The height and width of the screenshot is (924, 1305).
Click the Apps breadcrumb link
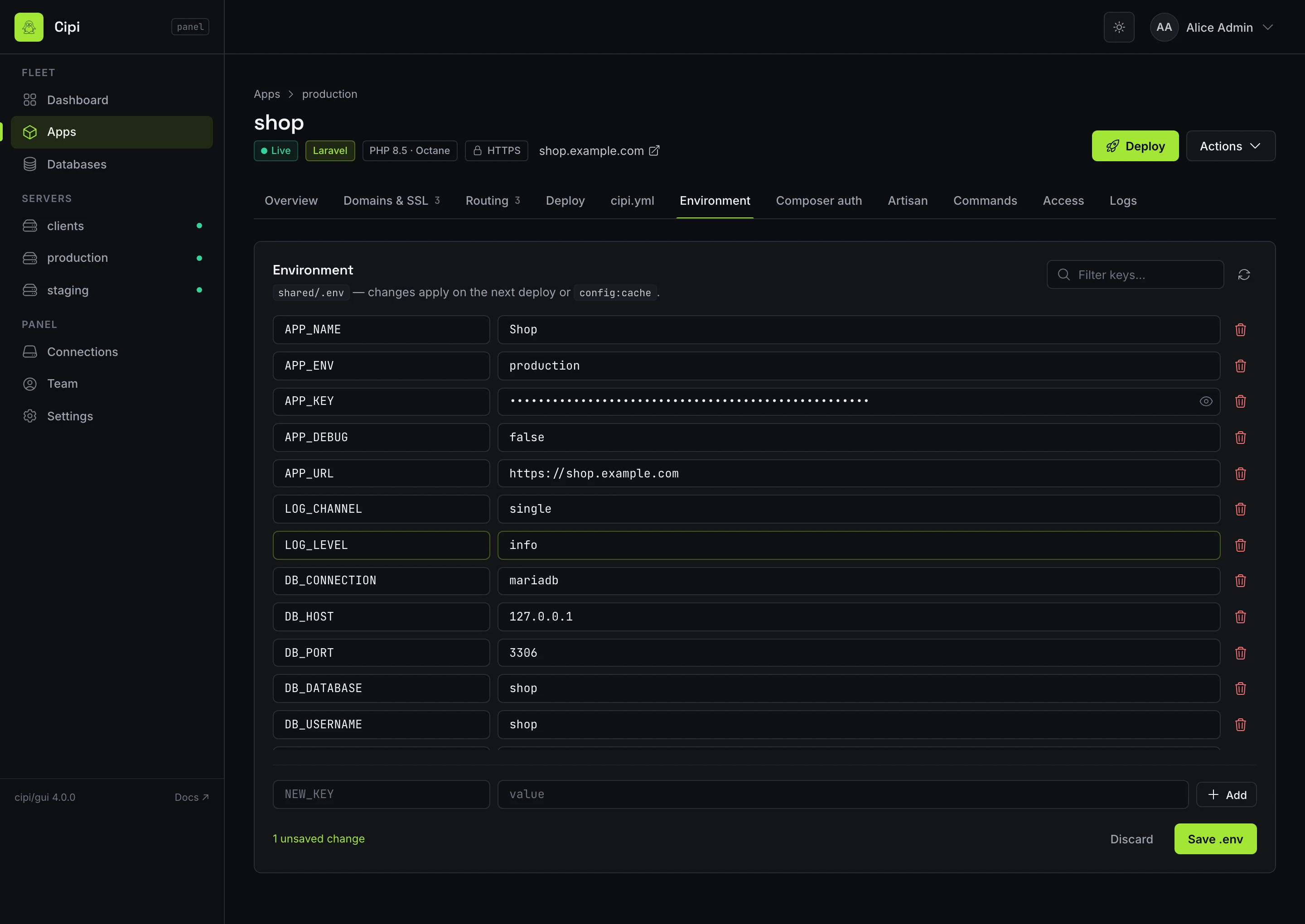point(266,94)
